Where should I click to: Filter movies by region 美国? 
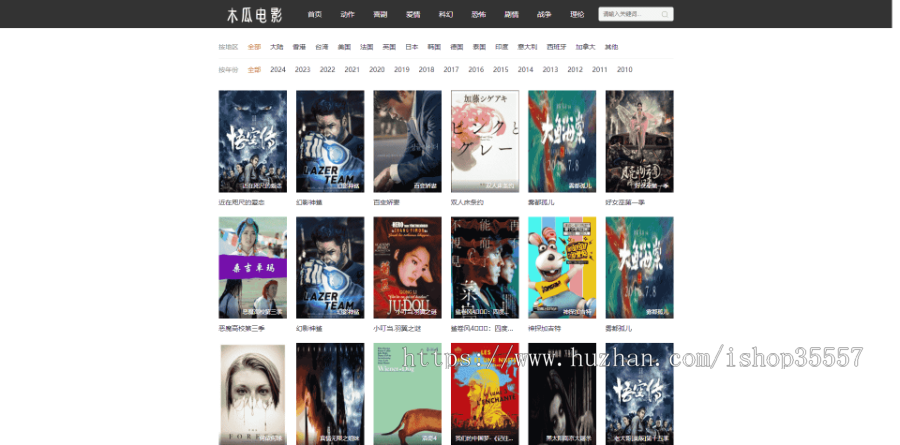[344, 47]
